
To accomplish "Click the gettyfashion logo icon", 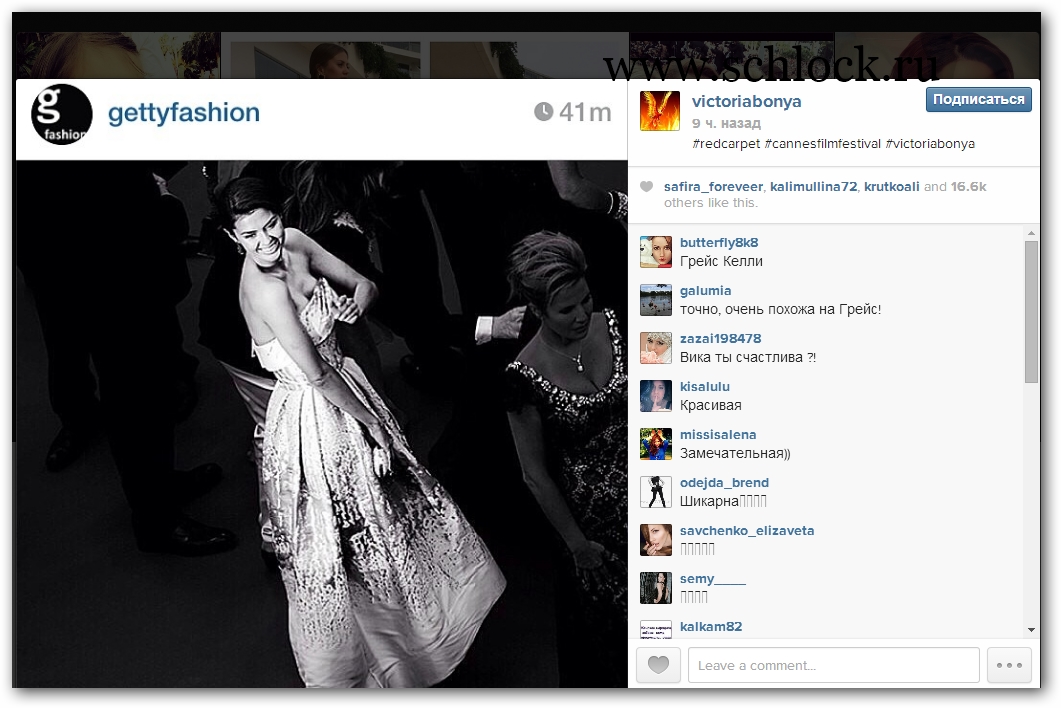I will point(62,114).
